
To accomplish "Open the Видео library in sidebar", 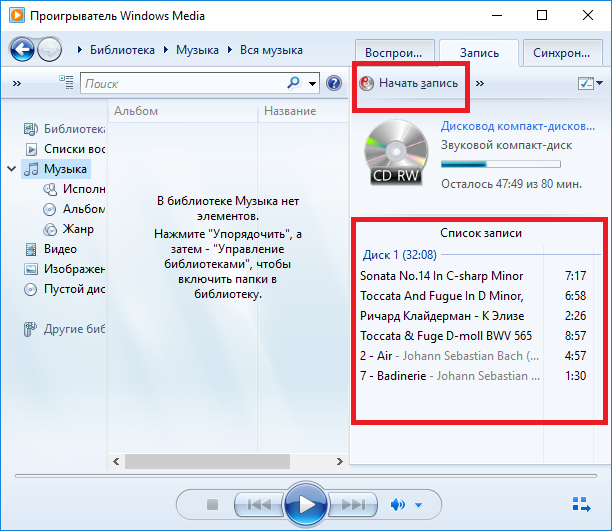I will 51,249.
